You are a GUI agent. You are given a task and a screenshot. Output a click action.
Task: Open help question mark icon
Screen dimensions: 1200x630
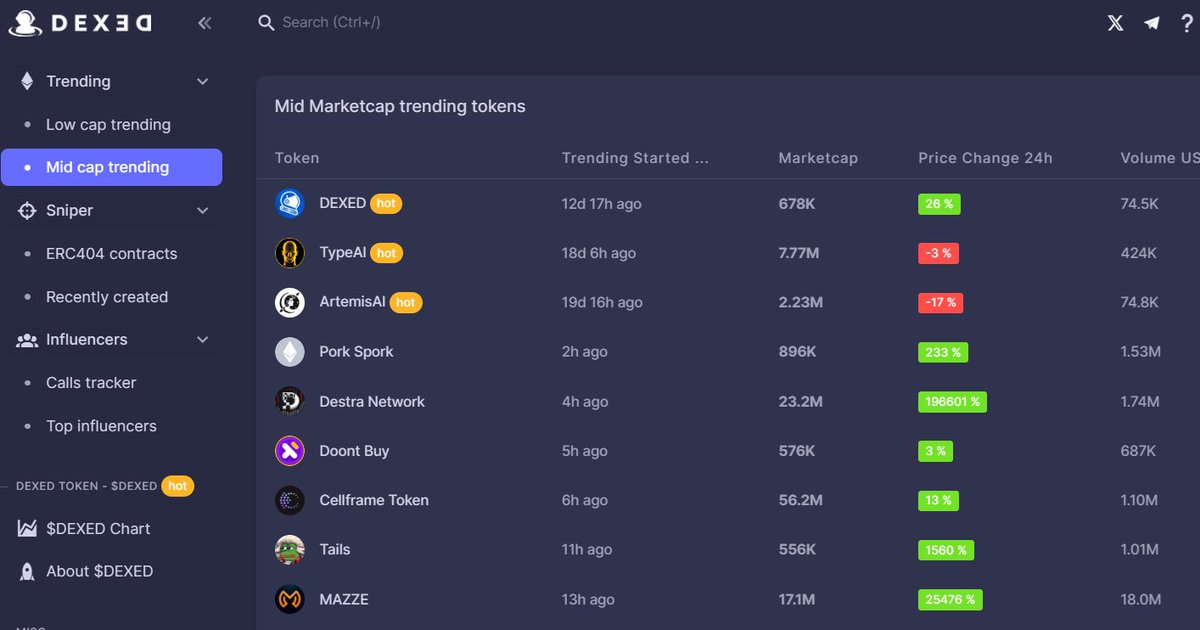click(1187, 23)
